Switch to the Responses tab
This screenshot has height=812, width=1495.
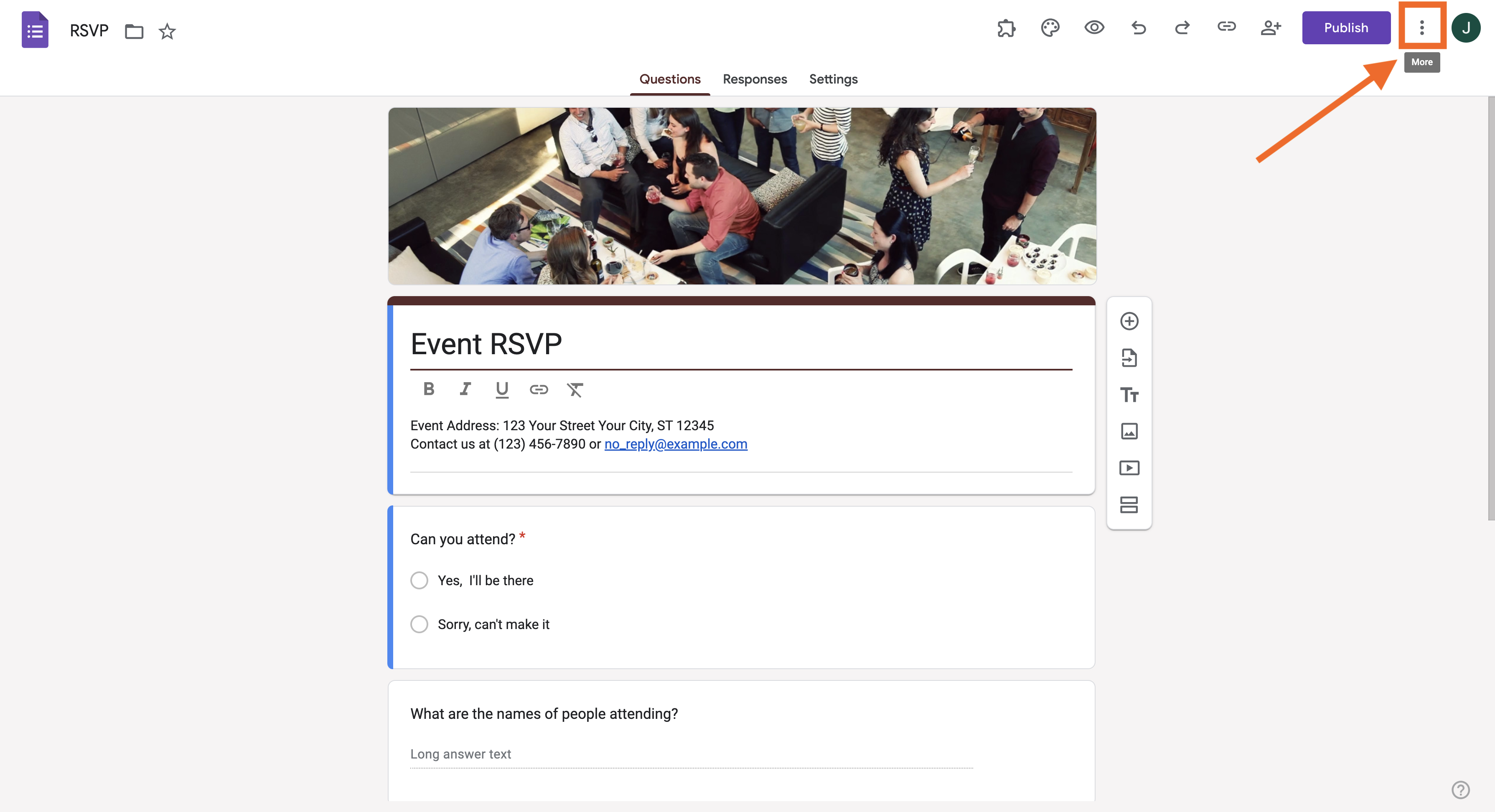(755, 79)
